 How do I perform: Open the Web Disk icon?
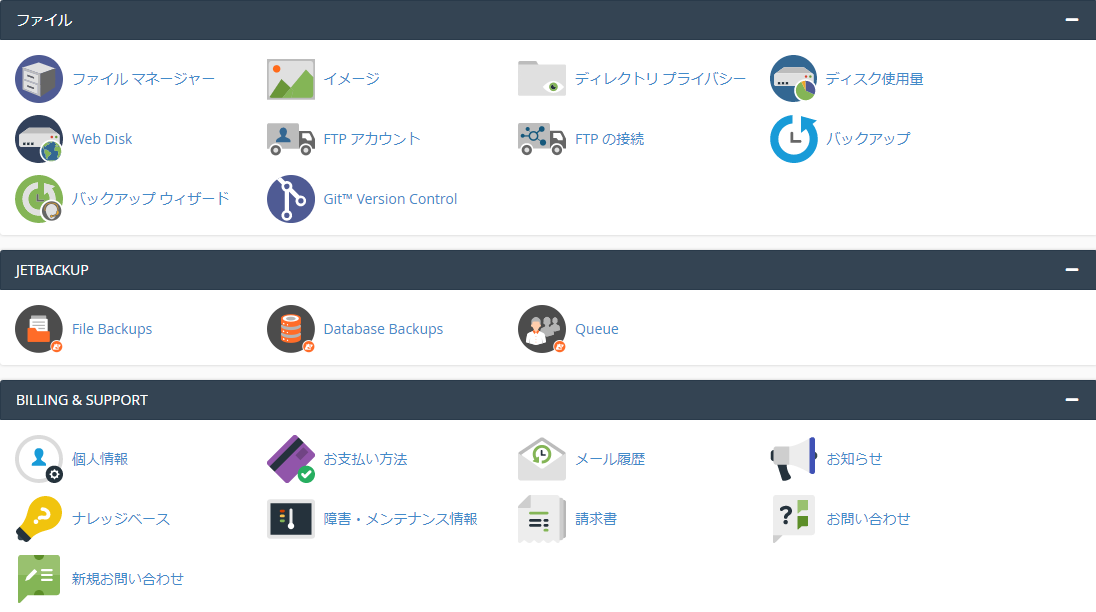point(39,139)
